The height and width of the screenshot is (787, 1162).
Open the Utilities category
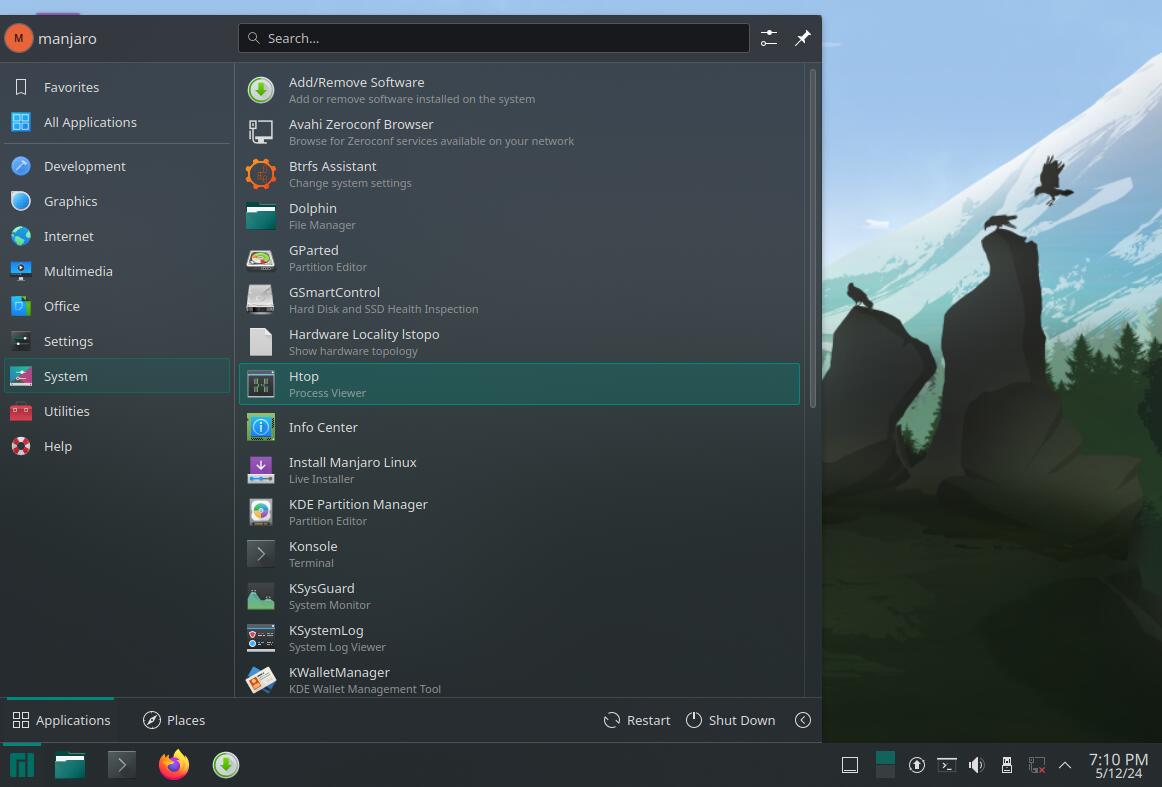pos(117,411)
